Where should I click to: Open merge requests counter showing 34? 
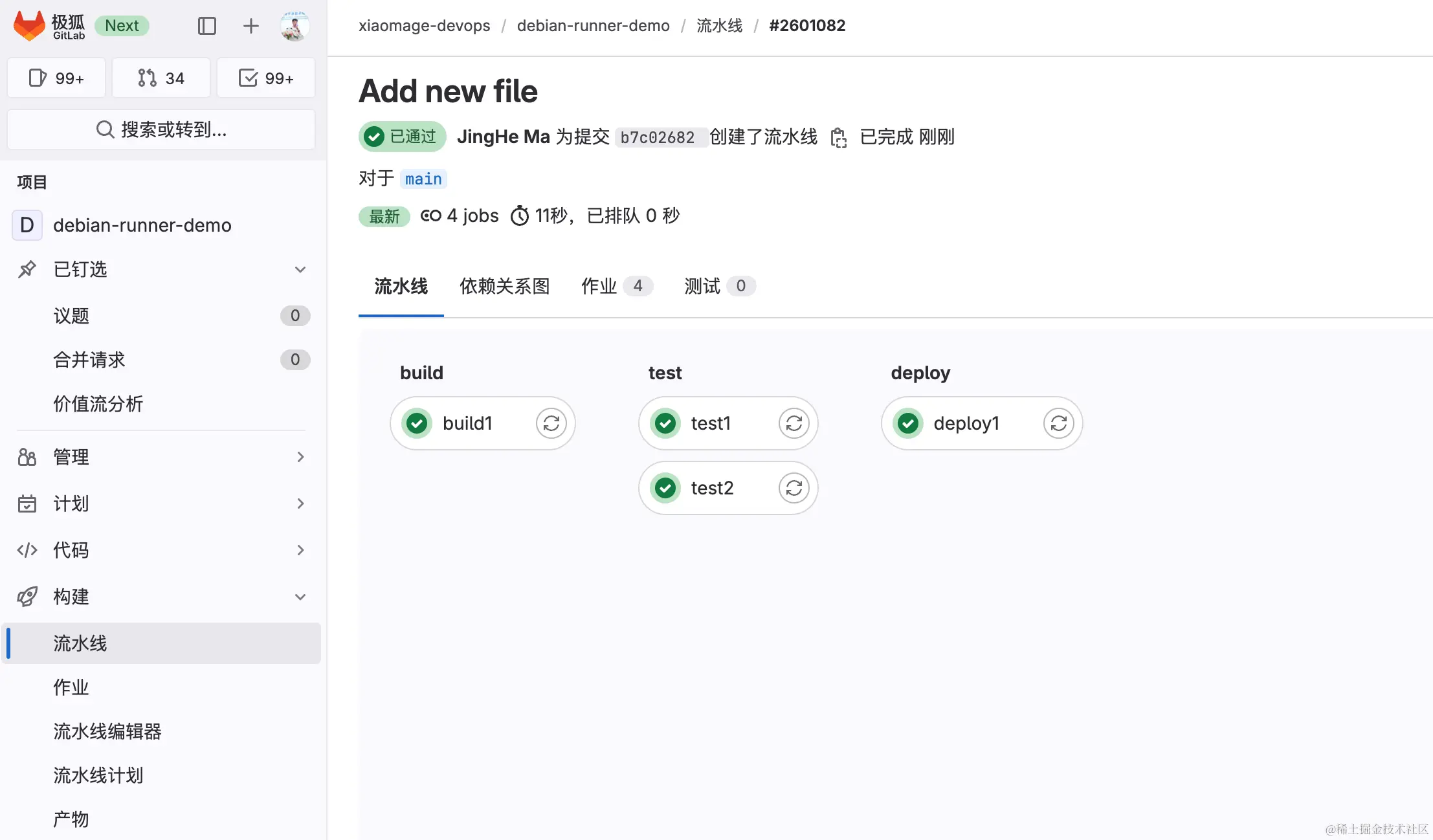point(161,78)
